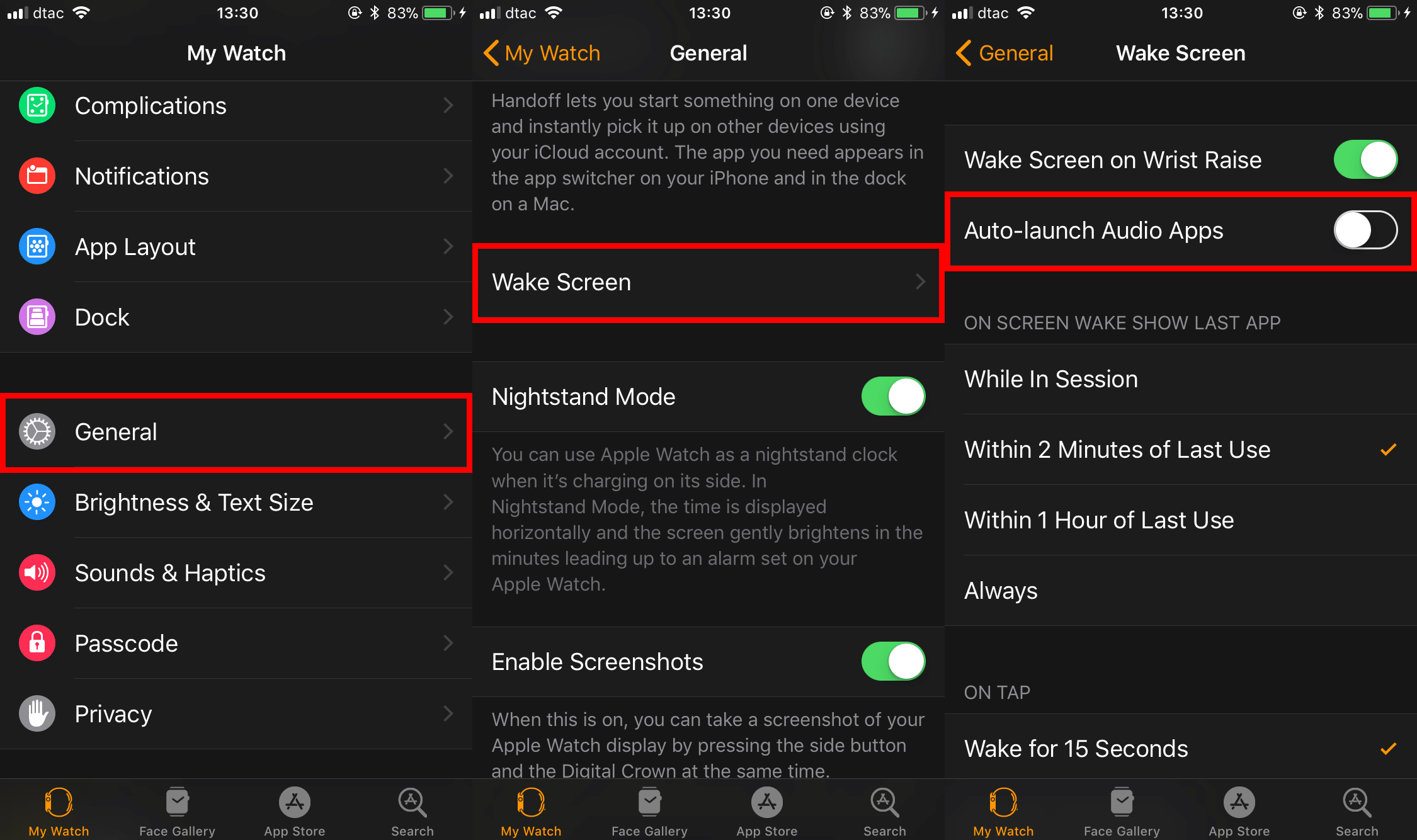Open the Sounds & Haptics settings

pyautogui.click(x=235, y=572)
